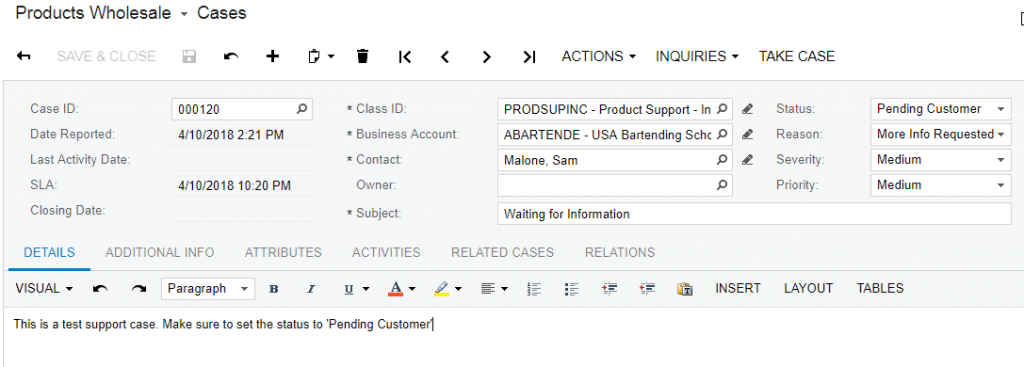Increase paragraph indent
1024x367 pixels.
pyautogui.click(x=609, y=289)
